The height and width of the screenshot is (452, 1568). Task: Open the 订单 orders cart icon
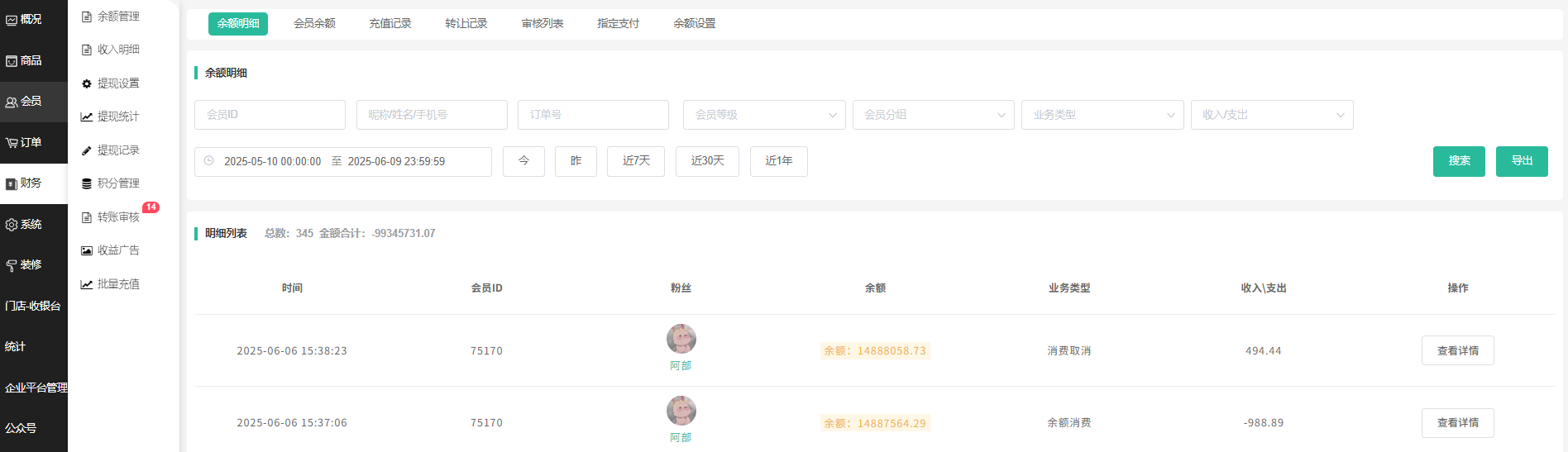point(12,143)
